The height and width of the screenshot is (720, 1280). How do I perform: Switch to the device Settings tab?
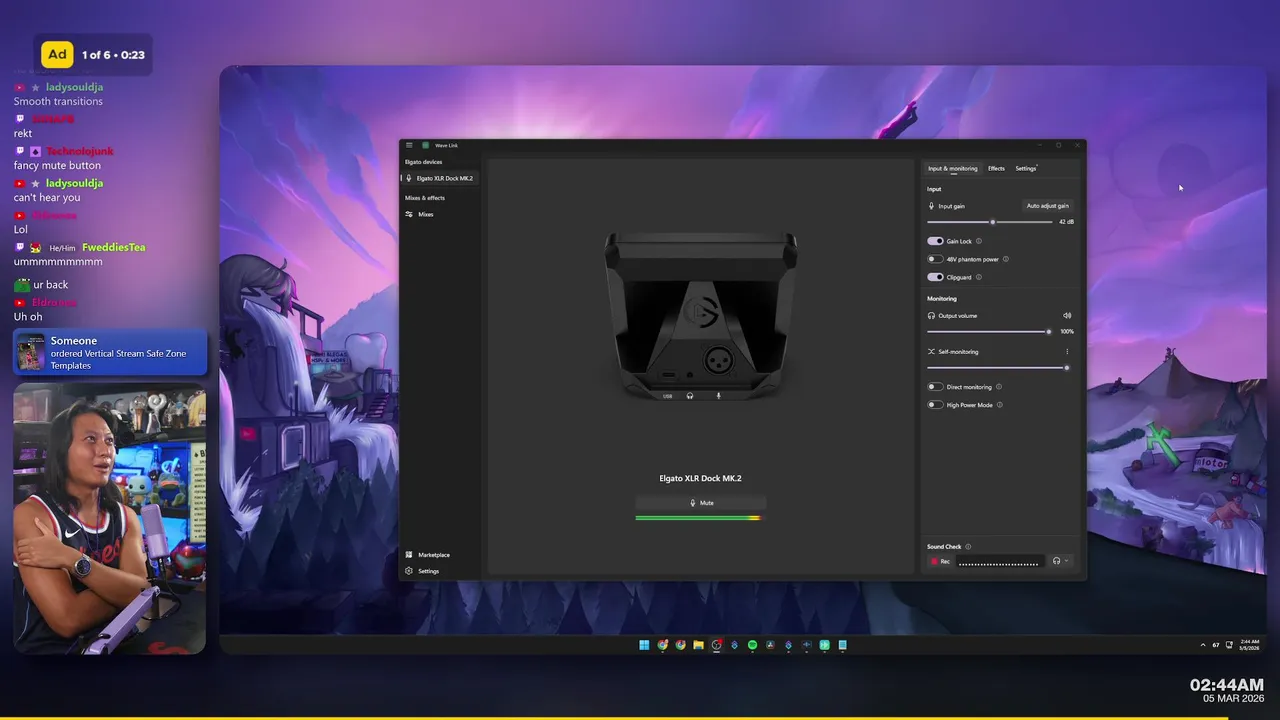click(1026, 168)
